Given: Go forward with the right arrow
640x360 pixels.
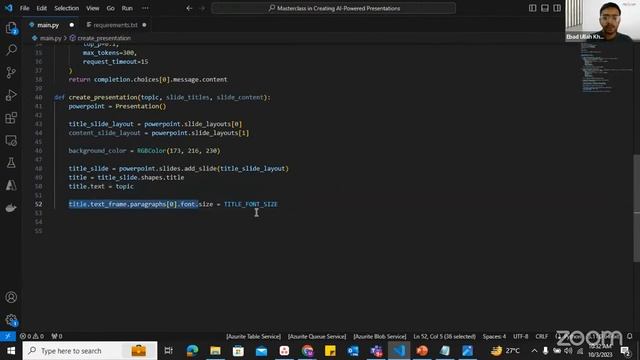Looking at the screenshot, I should [x=202, y=8].
